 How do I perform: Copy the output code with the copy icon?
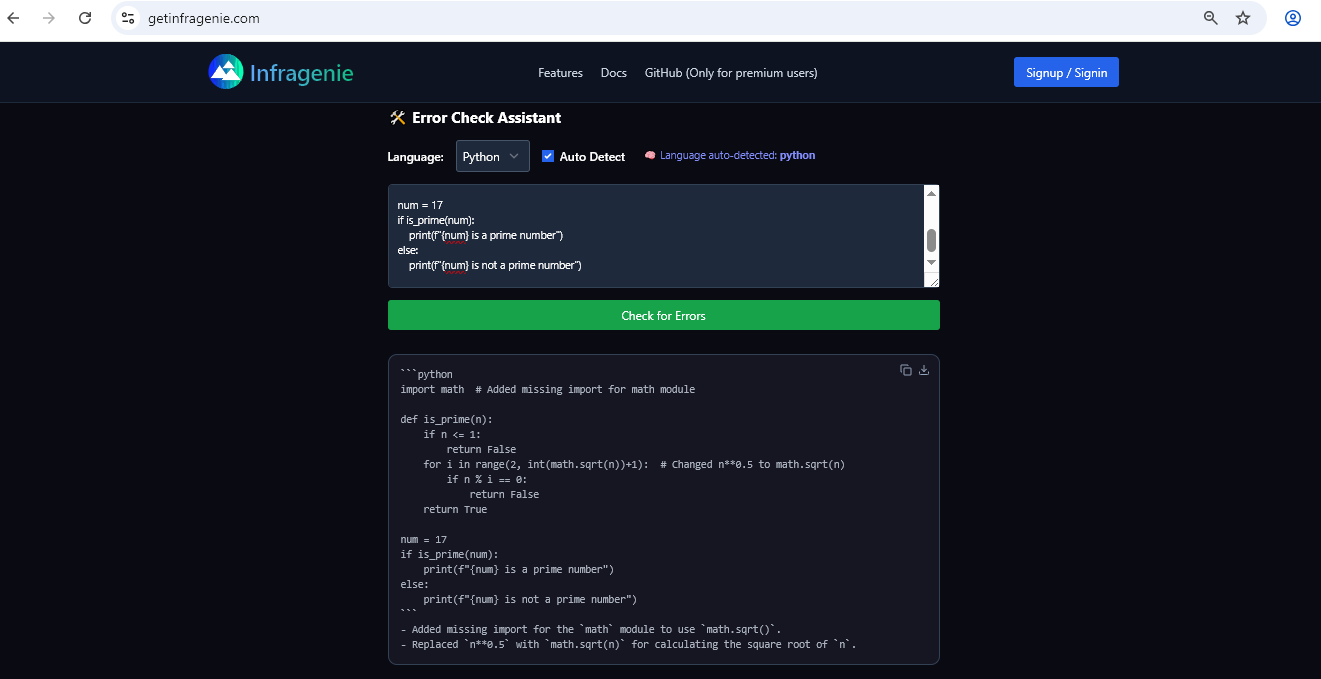point(906,370)
